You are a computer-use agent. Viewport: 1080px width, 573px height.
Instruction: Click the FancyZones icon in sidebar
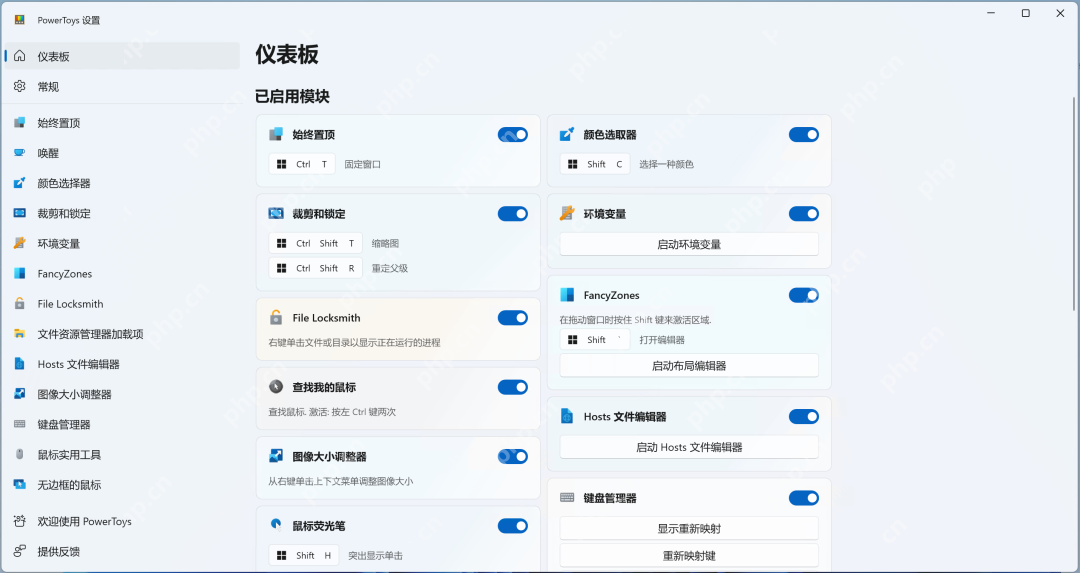tap(19, 274)
